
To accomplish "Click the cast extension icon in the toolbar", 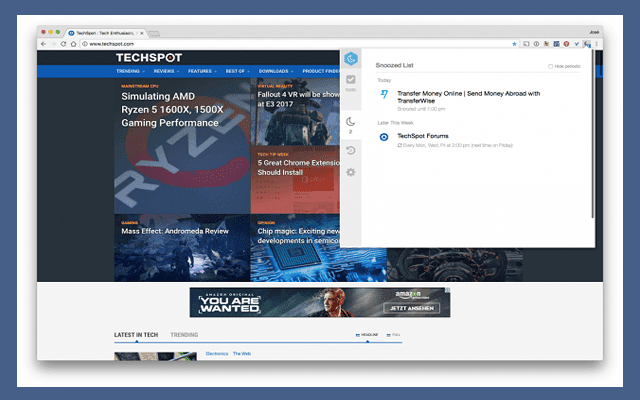I will (x=526, y=44).
